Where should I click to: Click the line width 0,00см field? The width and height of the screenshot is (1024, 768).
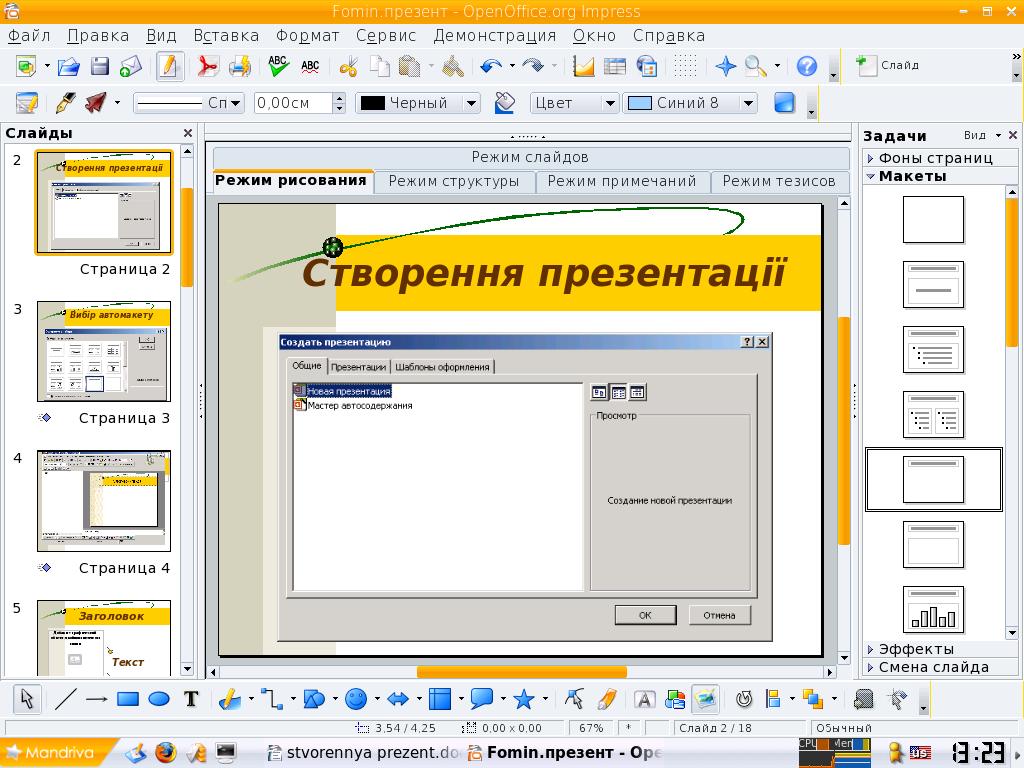293,103
